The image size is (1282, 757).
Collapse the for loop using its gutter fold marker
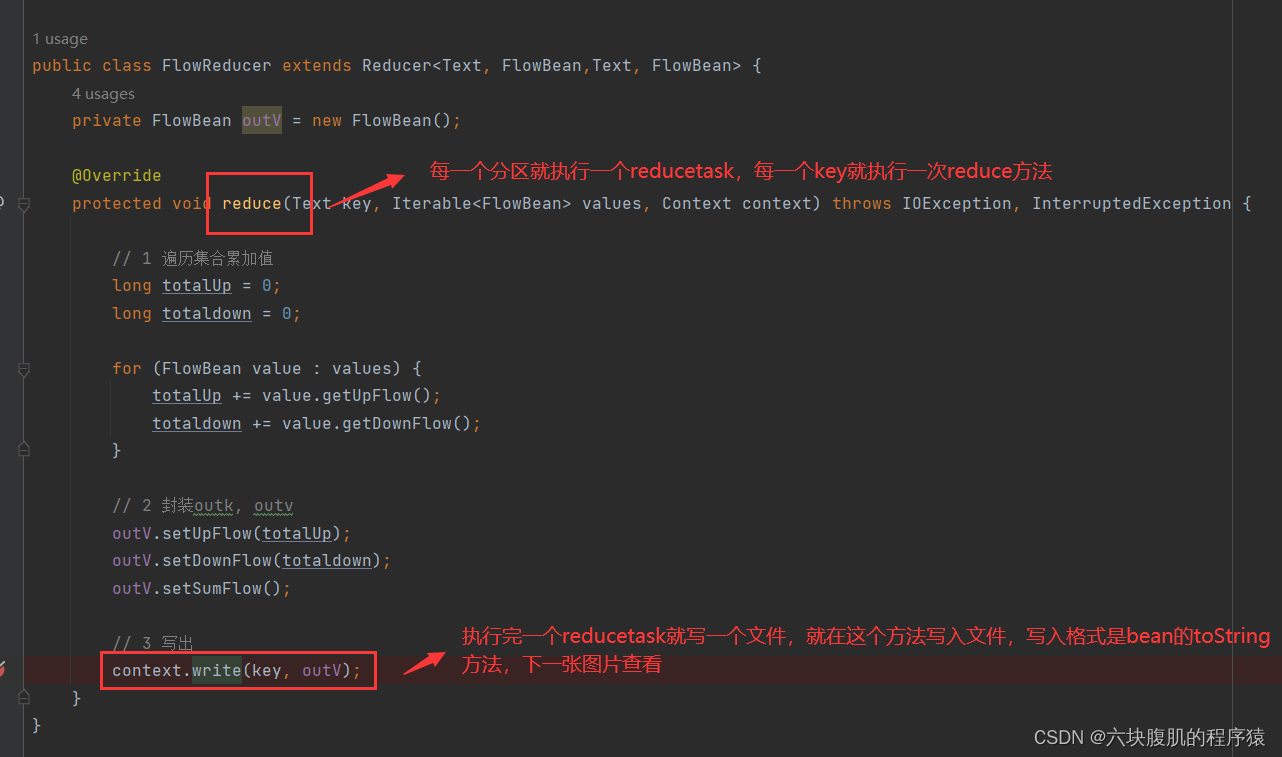23,369
